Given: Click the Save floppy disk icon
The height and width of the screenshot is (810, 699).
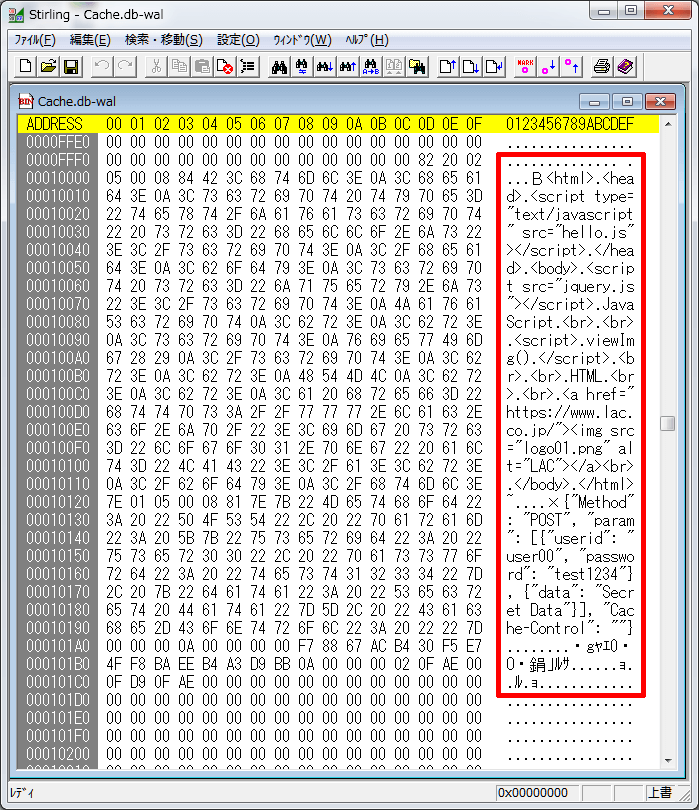Looking at the screenshot, I should (71, 67).
